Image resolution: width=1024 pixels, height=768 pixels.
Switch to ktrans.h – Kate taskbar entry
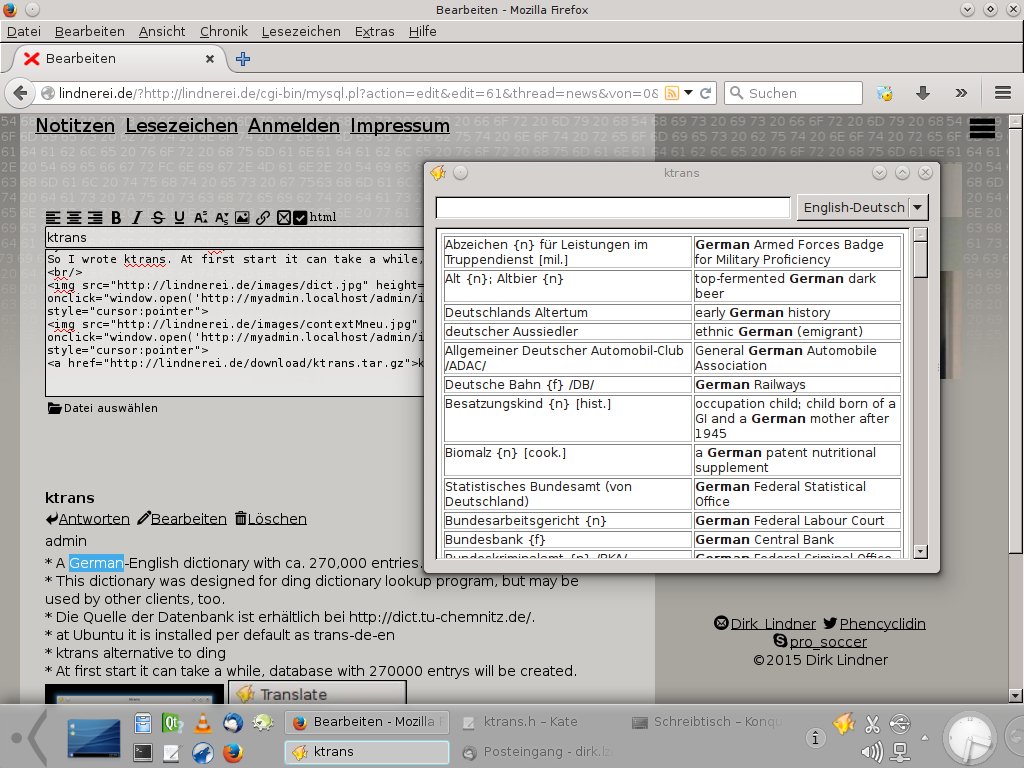(536, 722)
